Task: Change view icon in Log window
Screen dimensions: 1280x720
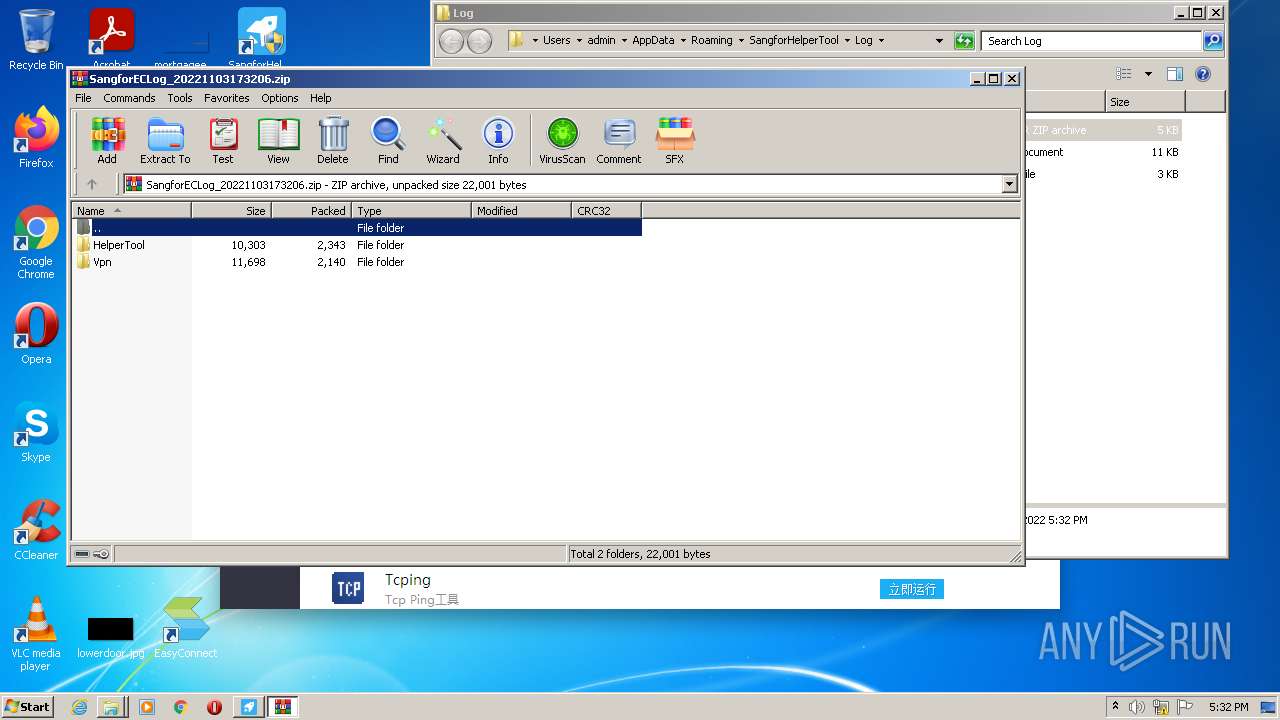Action: (x=1124, y=74)
